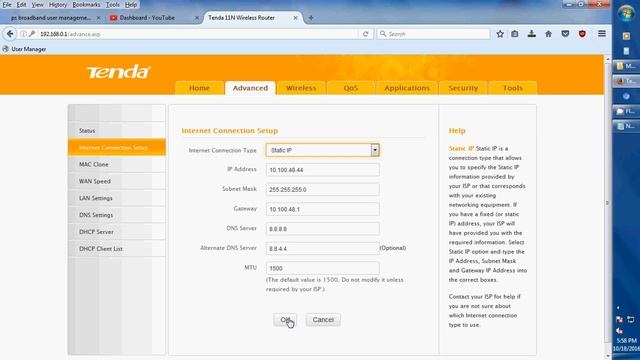Viewport: 640px width, 360px height.
Task: Open the Applications tab
Action: tap(407, 88)
